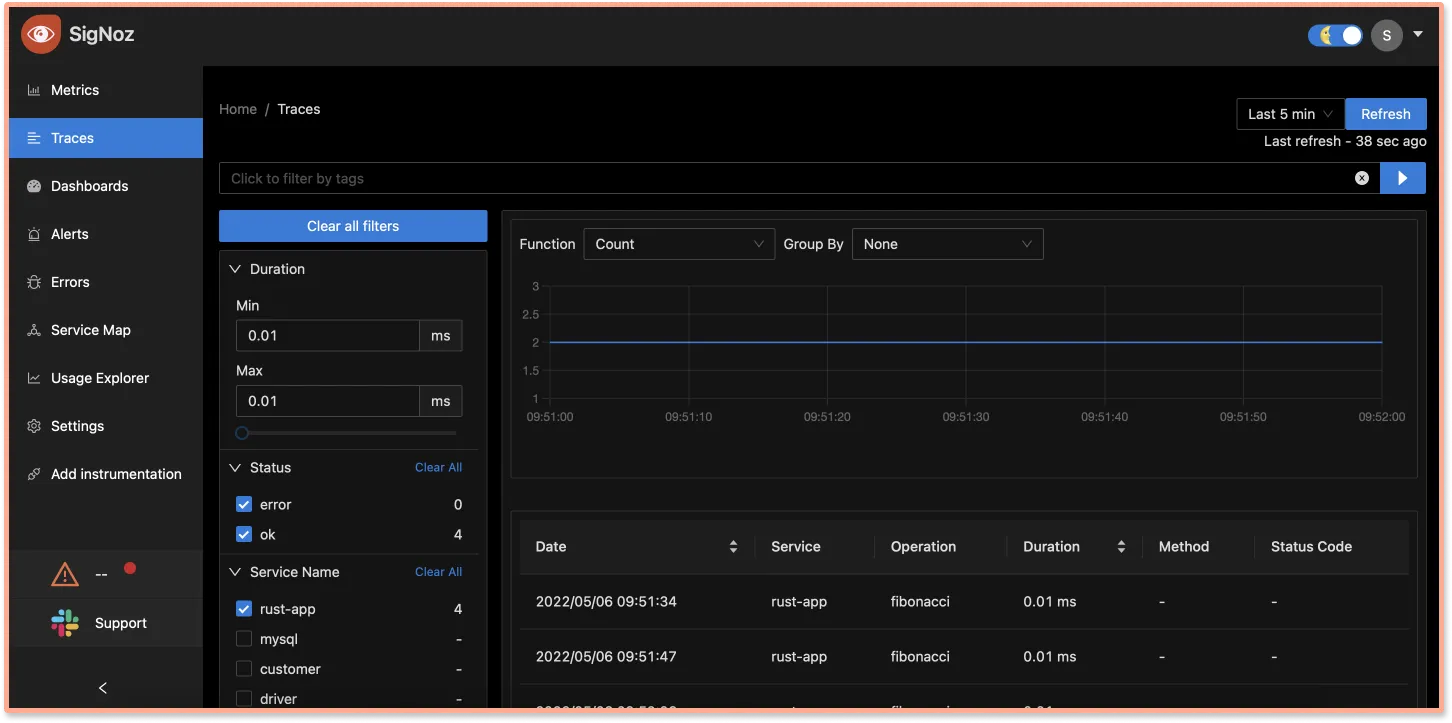Click the Usage Explorer line chart icon
Viewport: 1452px width, 723px height.
click(34, 378)
